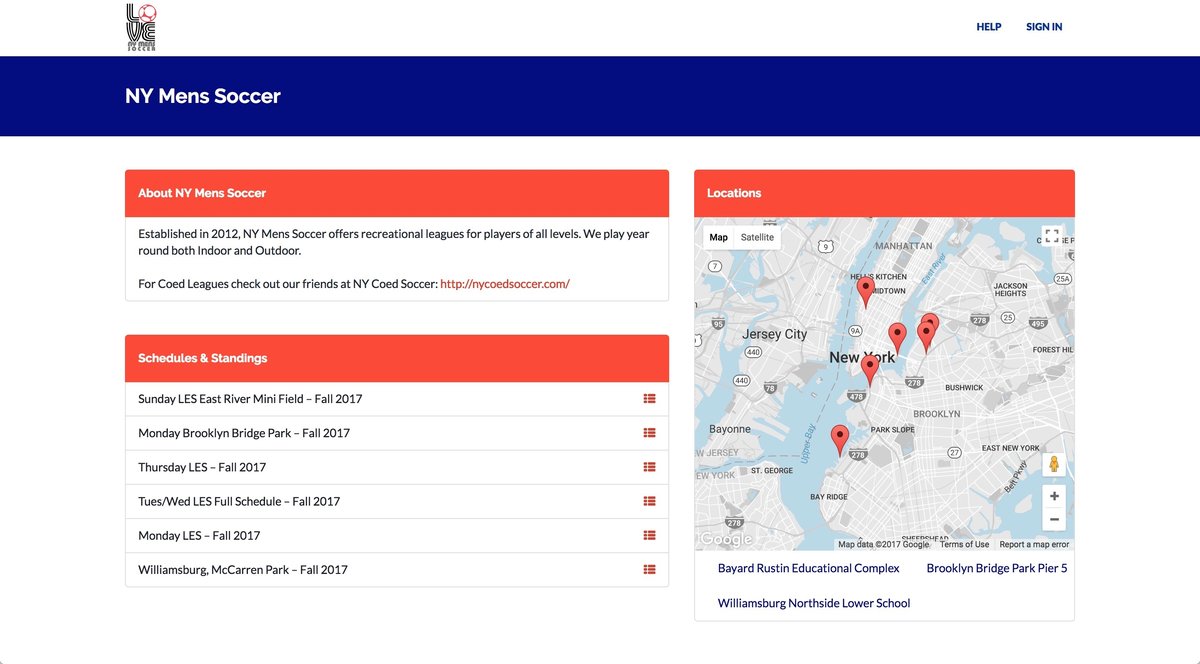Click the map pin just below New York label
Viewport: 1200px width, 664px height.
coord(870,371)
